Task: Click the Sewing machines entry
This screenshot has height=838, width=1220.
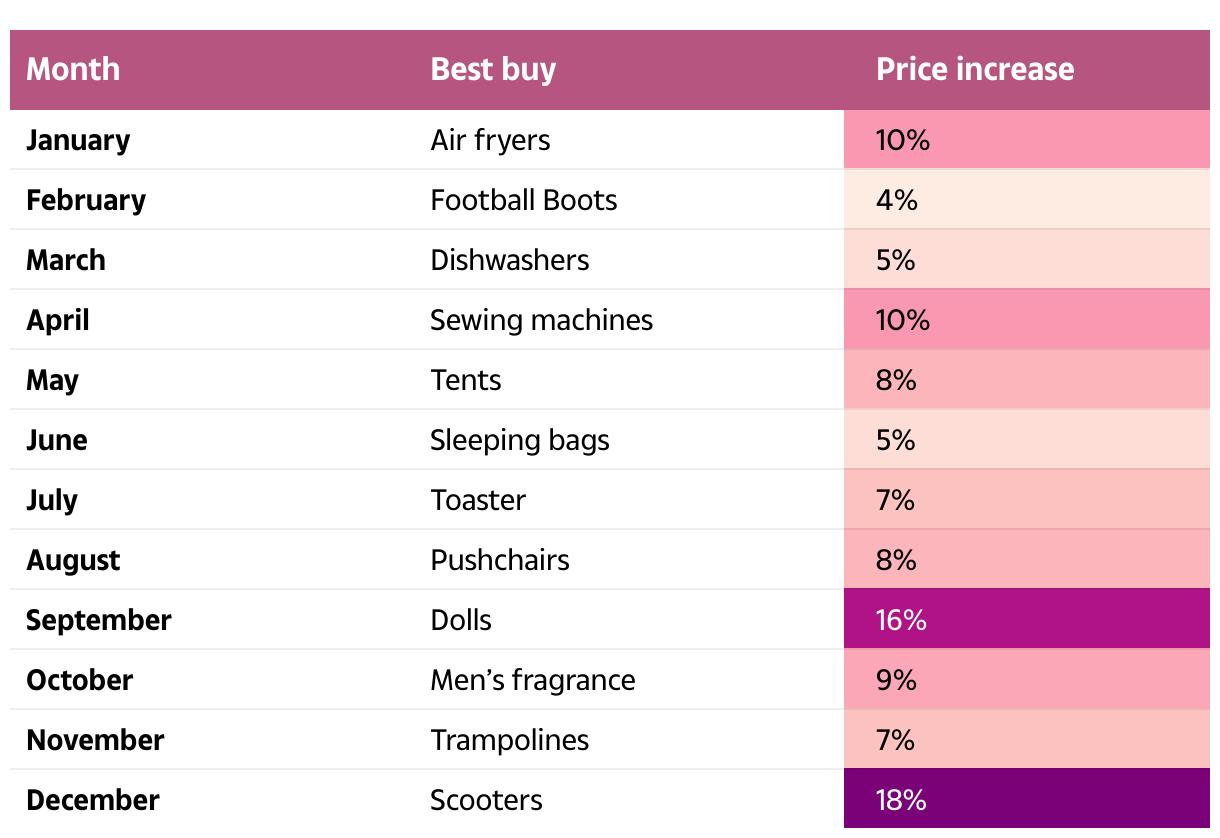Action: pyautogui.click(x=541, y=320)
